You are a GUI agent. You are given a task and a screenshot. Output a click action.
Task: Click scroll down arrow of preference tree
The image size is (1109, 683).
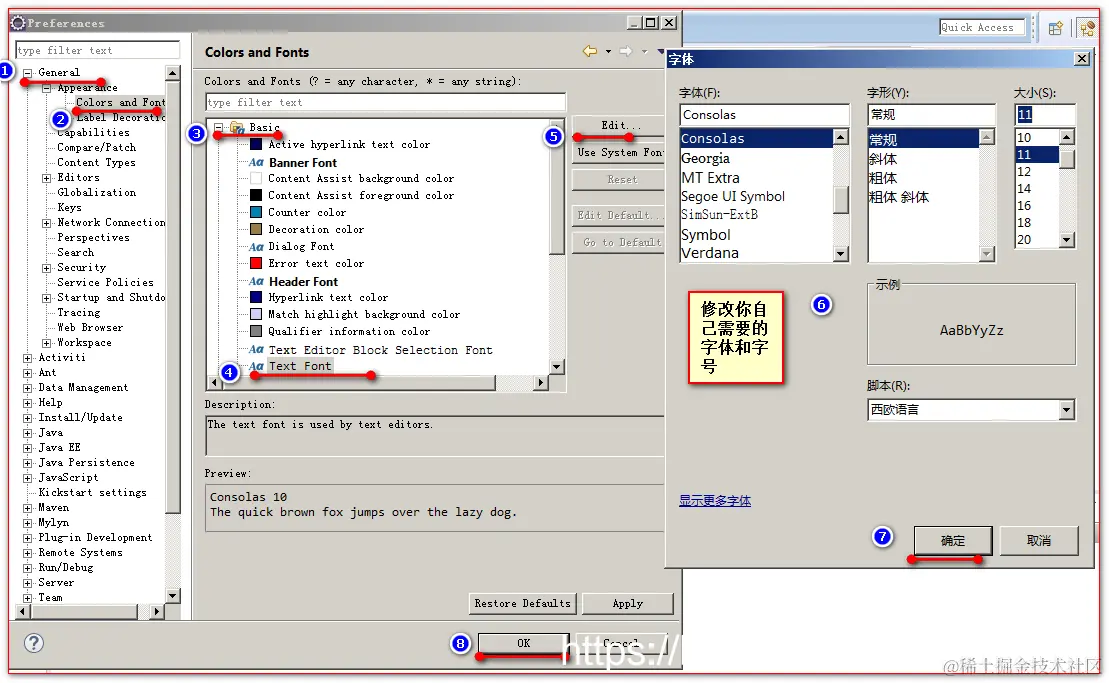pyautogui.click(x=173, y=595)
